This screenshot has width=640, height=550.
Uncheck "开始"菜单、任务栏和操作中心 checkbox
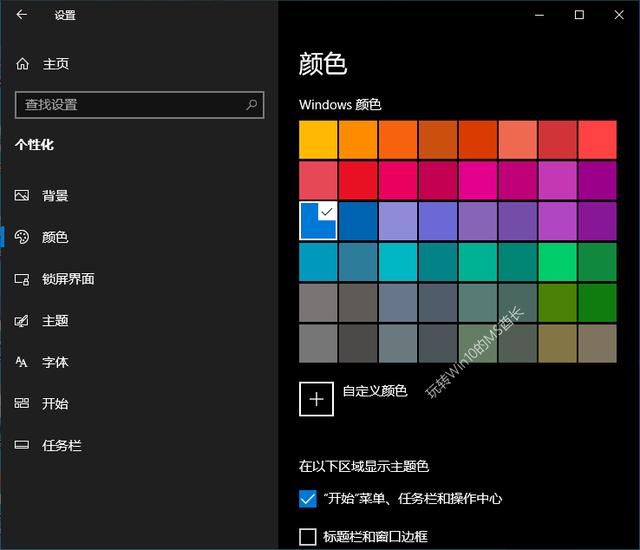[308, 499]
